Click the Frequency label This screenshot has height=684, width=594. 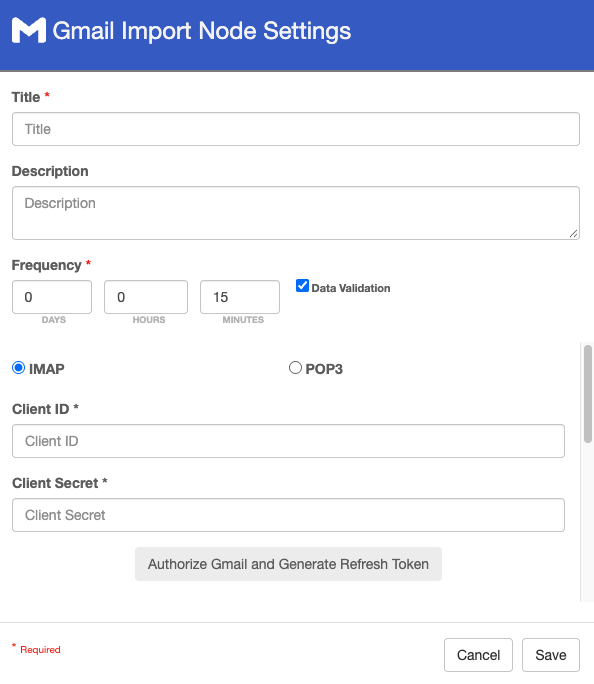pos(46,265)
